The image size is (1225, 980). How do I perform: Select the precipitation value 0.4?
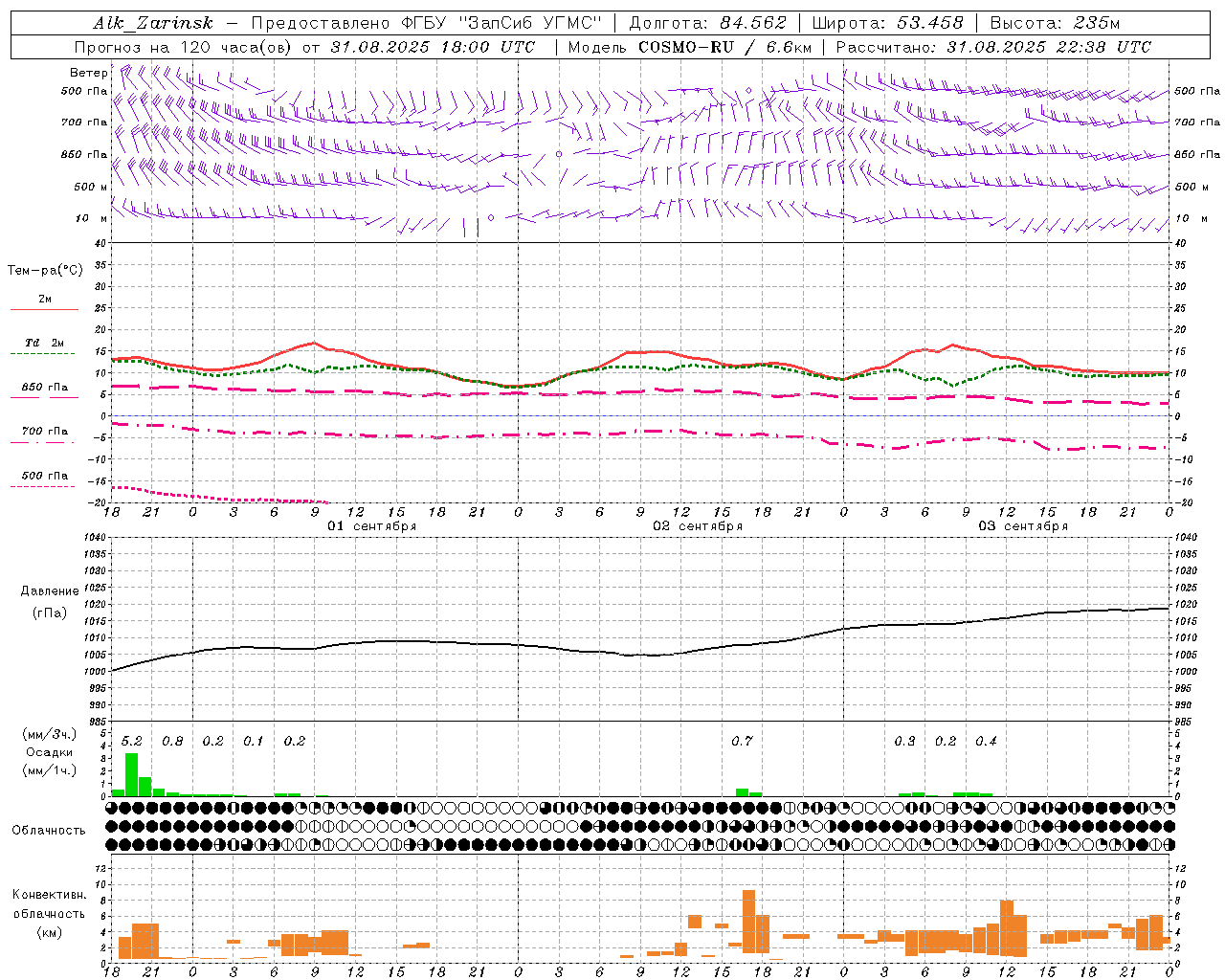click(x=986, y=742)
